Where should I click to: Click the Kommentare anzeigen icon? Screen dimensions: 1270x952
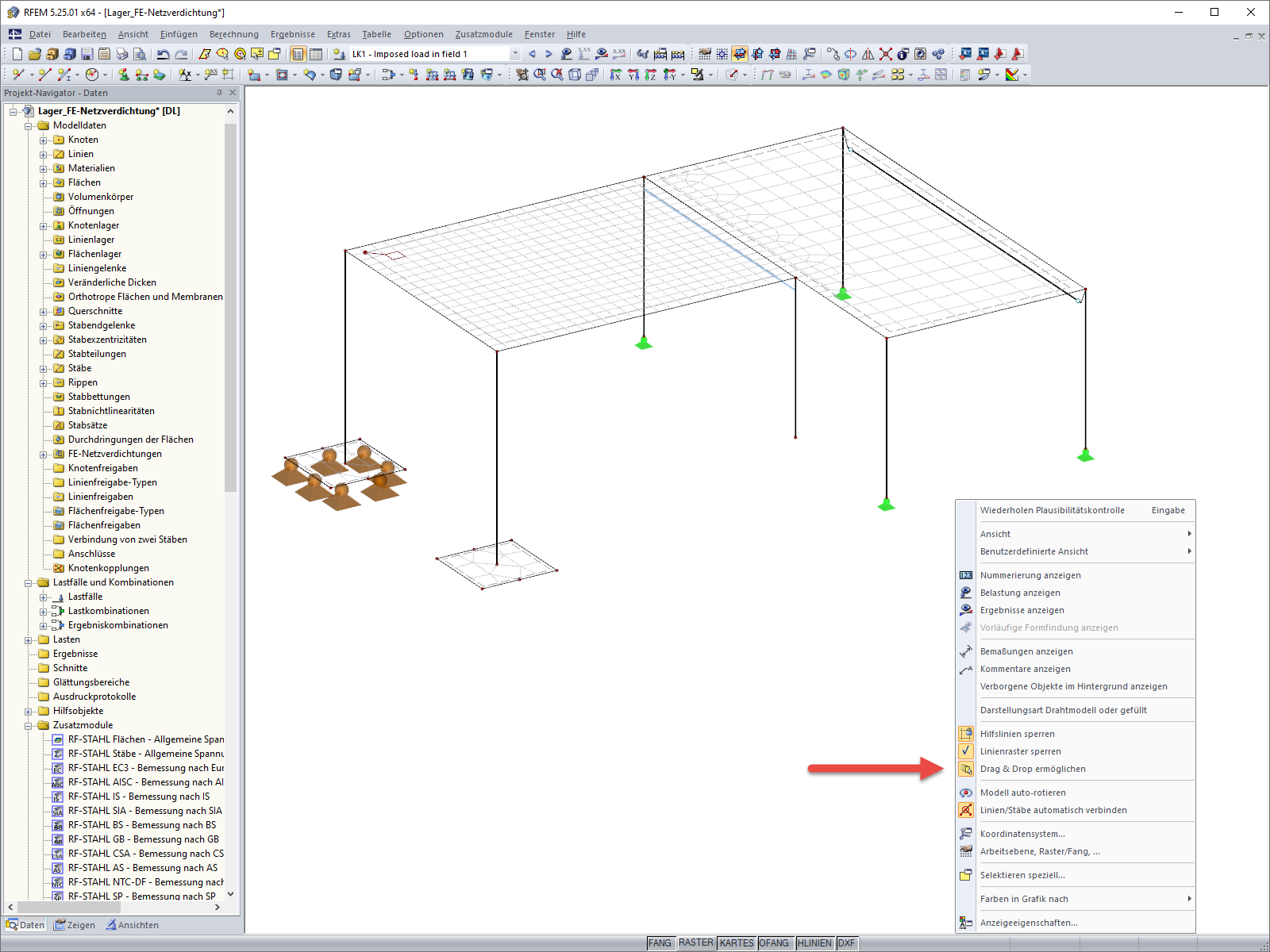click(x=966, y=669)
